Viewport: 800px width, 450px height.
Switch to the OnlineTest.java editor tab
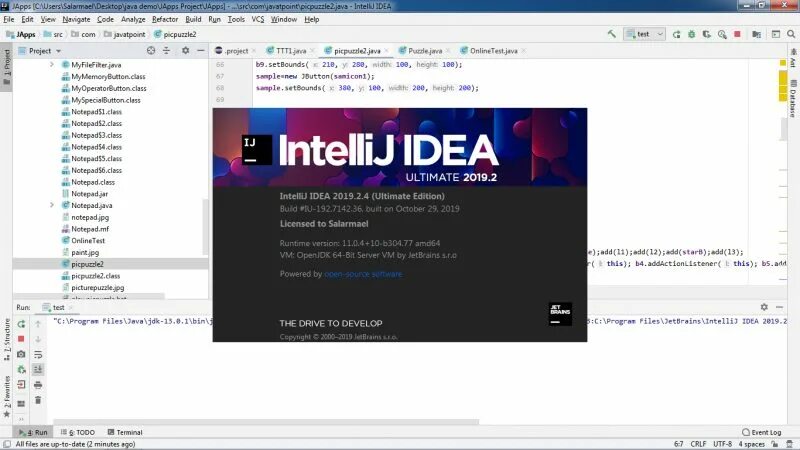(x=493, y=51)
